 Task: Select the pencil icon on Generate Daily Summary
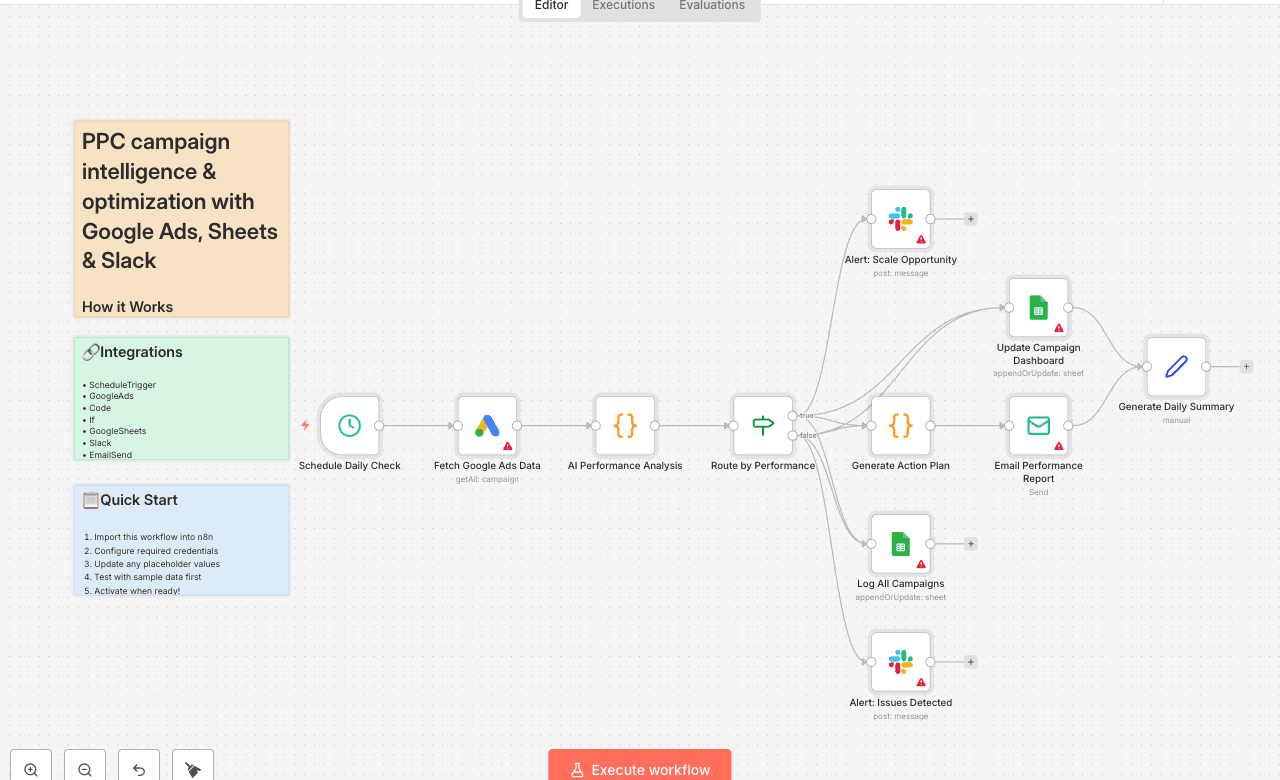pos(1176,366)
